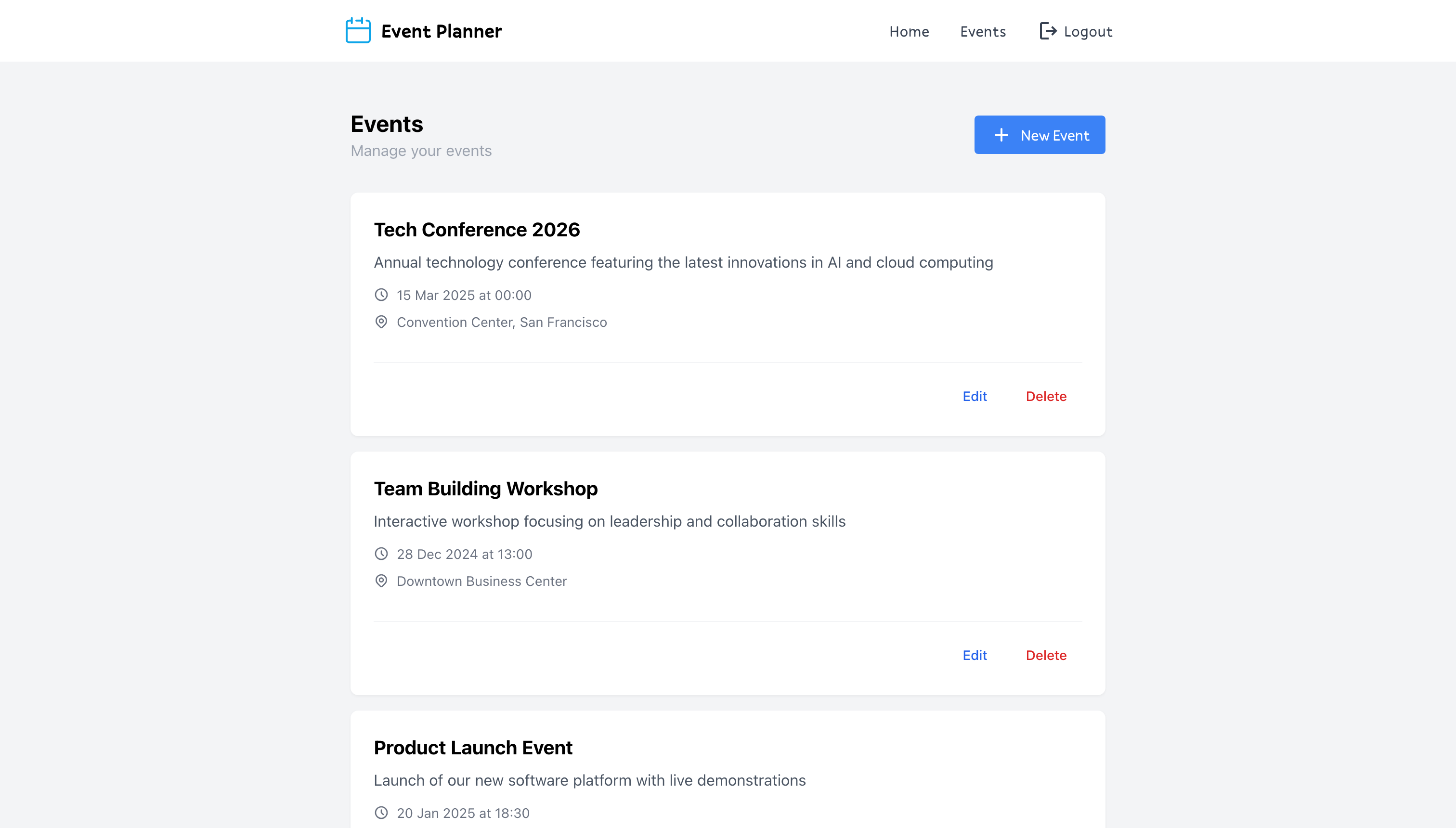The height and width of the screenshot is (828, 1456).
Task: Select 'Downtown Business Center' location text
Action: pyautogui.click(x=481, y=581)
